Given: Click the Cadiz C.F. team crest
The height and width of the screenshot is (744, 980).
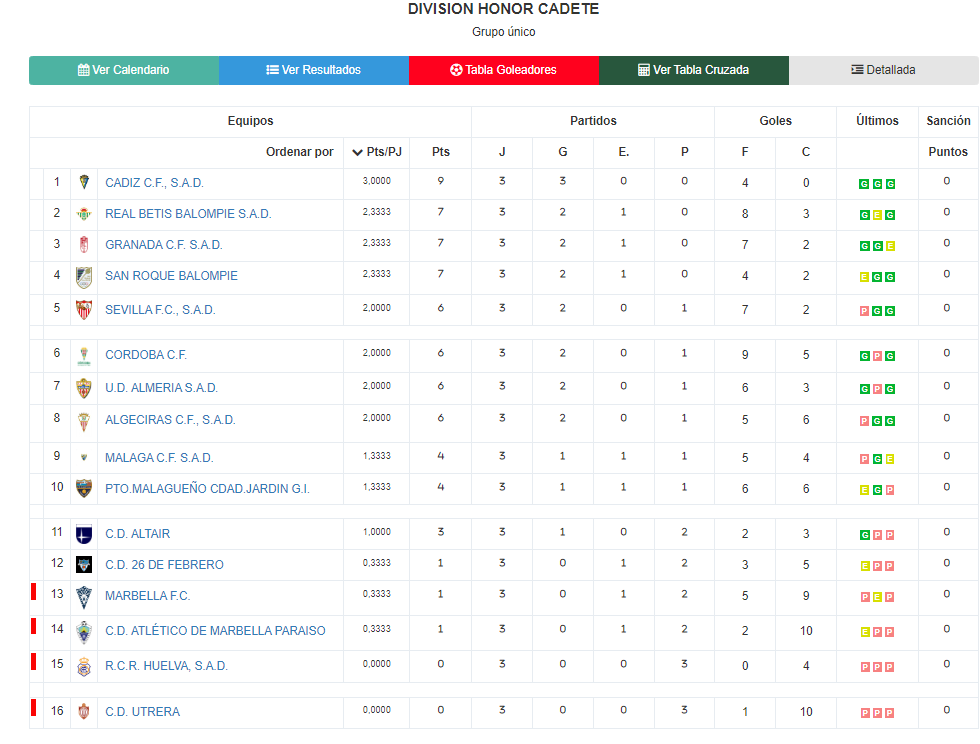Looking at the screenshot, I should pyautogui.click(x=84, y=183).
